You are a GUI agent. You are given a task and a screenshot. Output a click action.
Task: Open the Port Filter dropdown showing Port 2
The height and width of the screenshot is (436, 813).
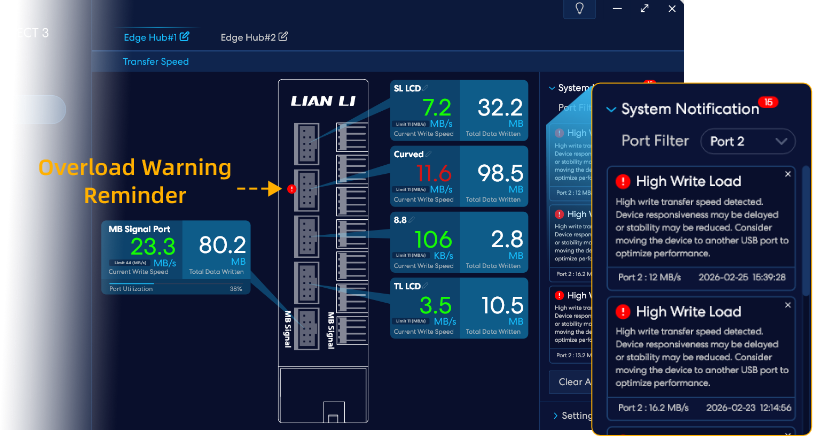748,142
